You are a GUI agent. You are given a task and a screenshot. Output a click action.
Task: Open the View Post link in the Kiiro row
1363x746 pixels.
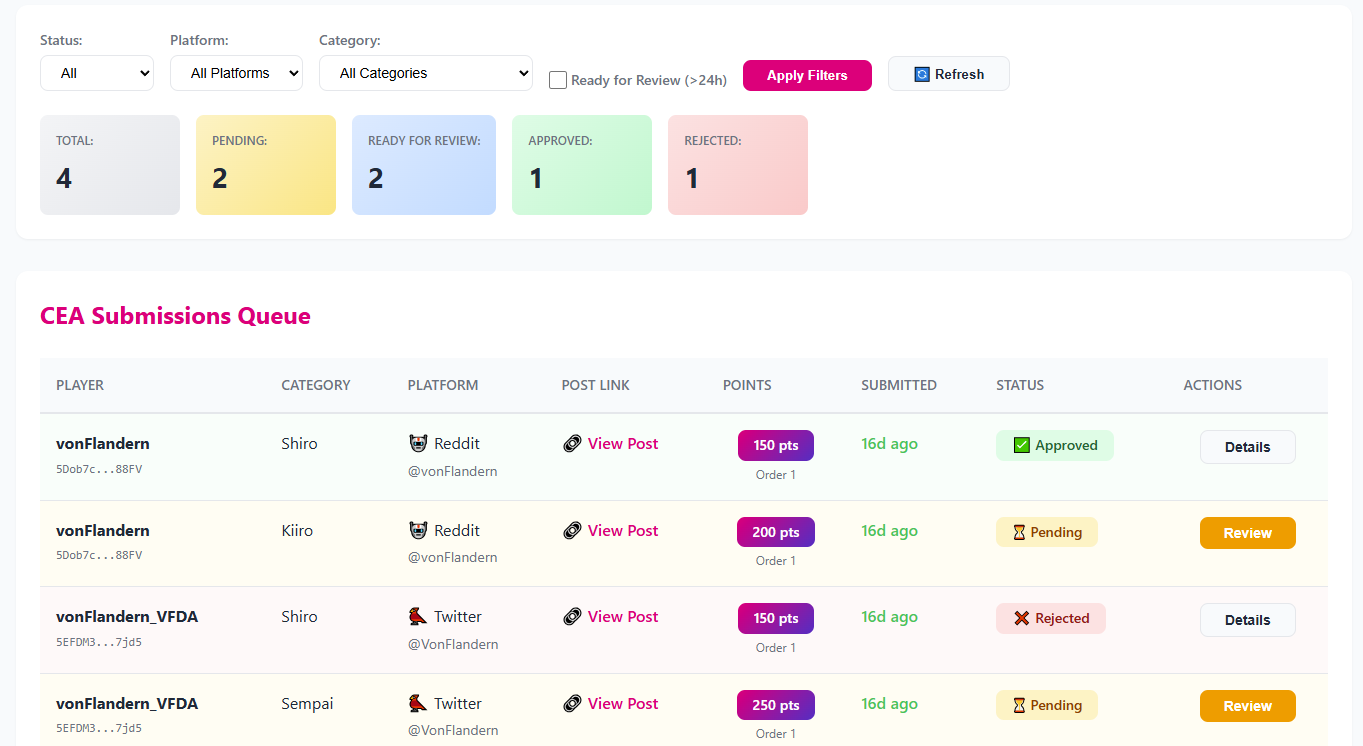click(x=622, y=530)
